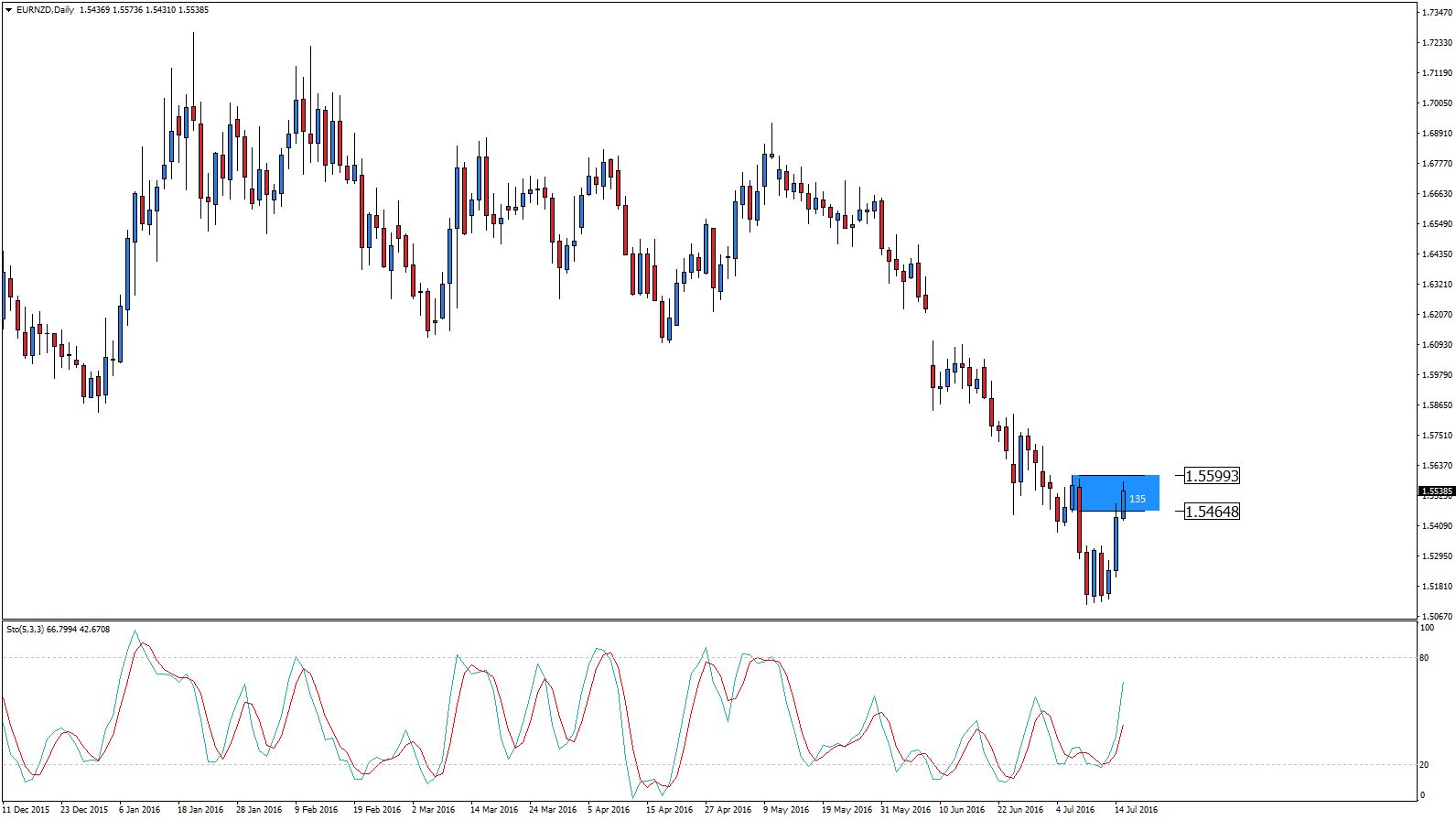Click the 5 Apr 2016 date label
The height and width of the screenshot is (820, 1456).
(x=609, y=810)
